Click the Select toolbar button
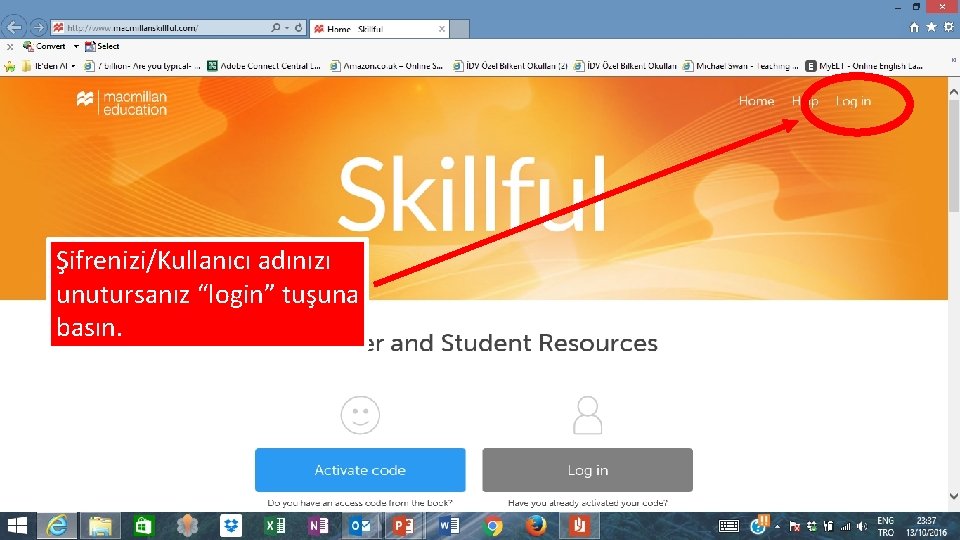 (x=102, y=47)
